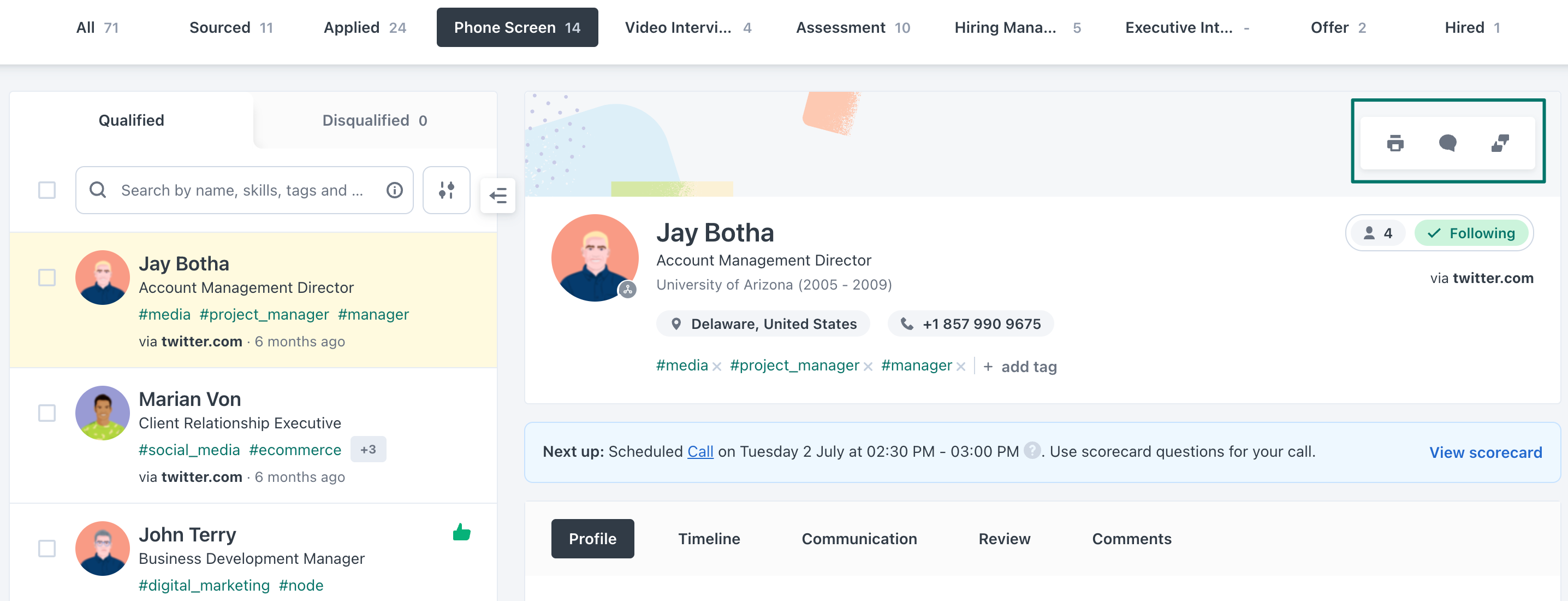Click the thumbs-down/up review icon in header

[x=1499, y=144]
